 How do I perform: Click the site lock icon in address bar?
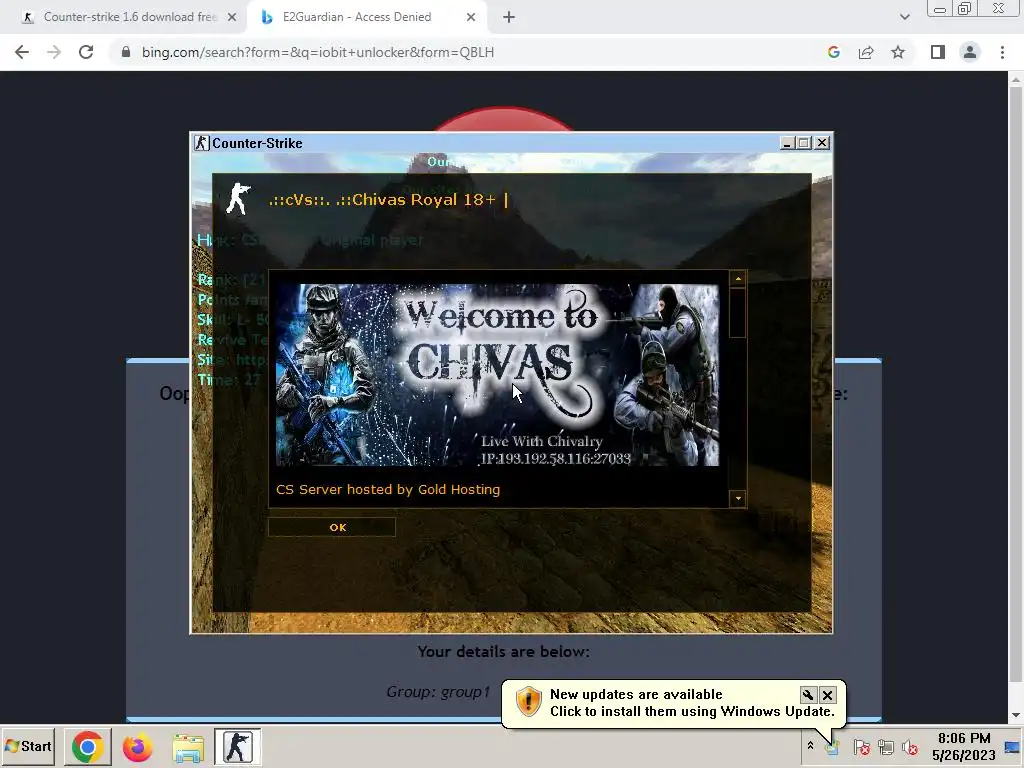pos(126,52)
